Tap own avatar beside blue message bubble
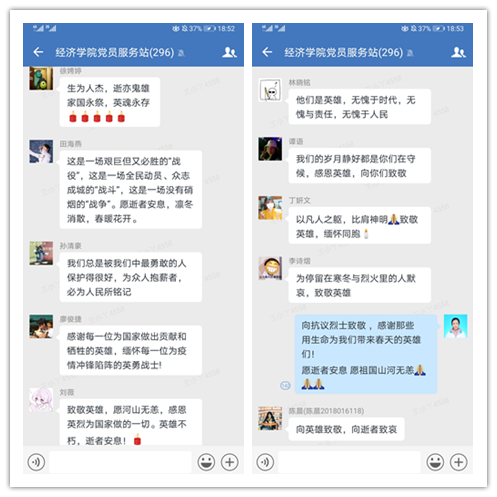This screenshot has width=497, height=497. (455, 326)
